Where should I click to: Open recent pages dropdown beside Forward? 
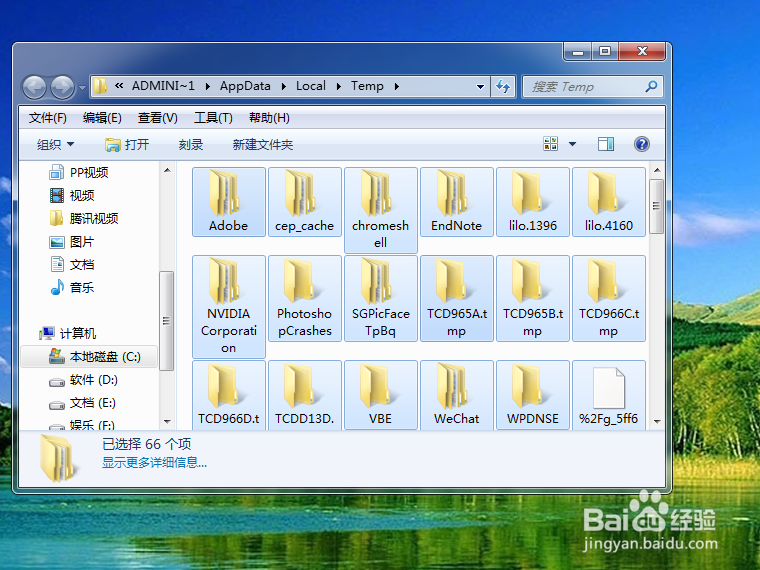(82, 88)
